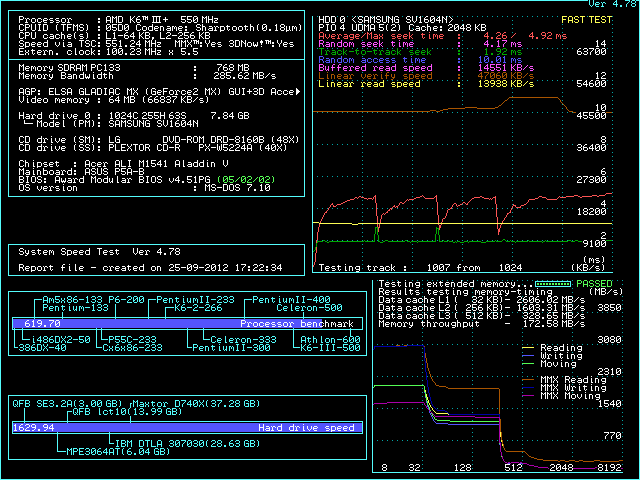Click the PIO 4 UDMA 5(2) Cache line
The width and height of the screenshot is (640, 480).
[x=402, y=28]
